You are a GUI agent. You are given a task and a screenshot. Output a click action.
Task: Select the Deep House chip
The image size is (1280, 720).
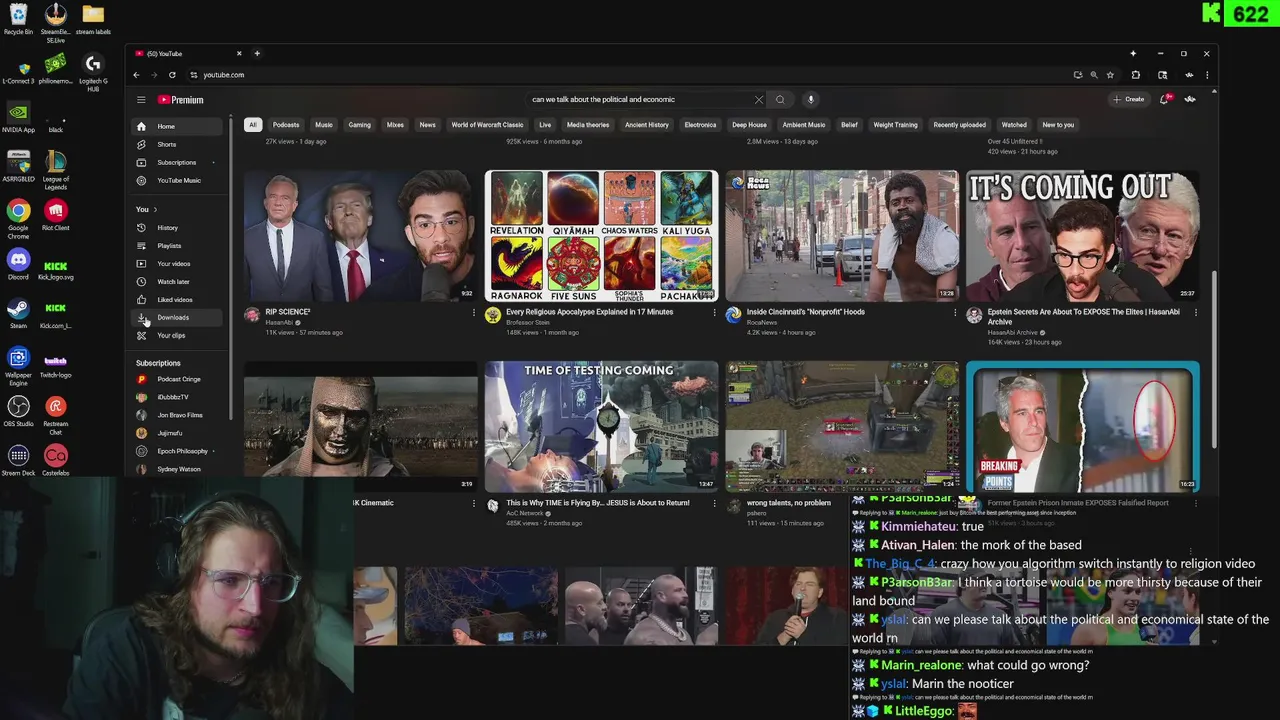[749, 125]
